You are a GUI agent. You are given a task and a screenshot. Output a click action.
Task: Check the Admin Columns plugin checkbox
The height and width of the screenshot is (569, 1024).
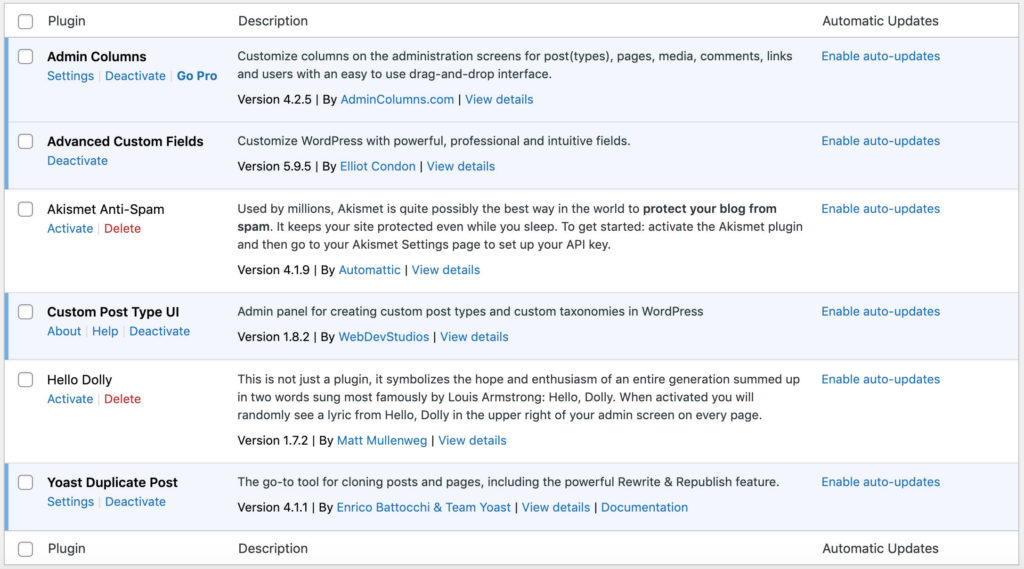point(25,56)
